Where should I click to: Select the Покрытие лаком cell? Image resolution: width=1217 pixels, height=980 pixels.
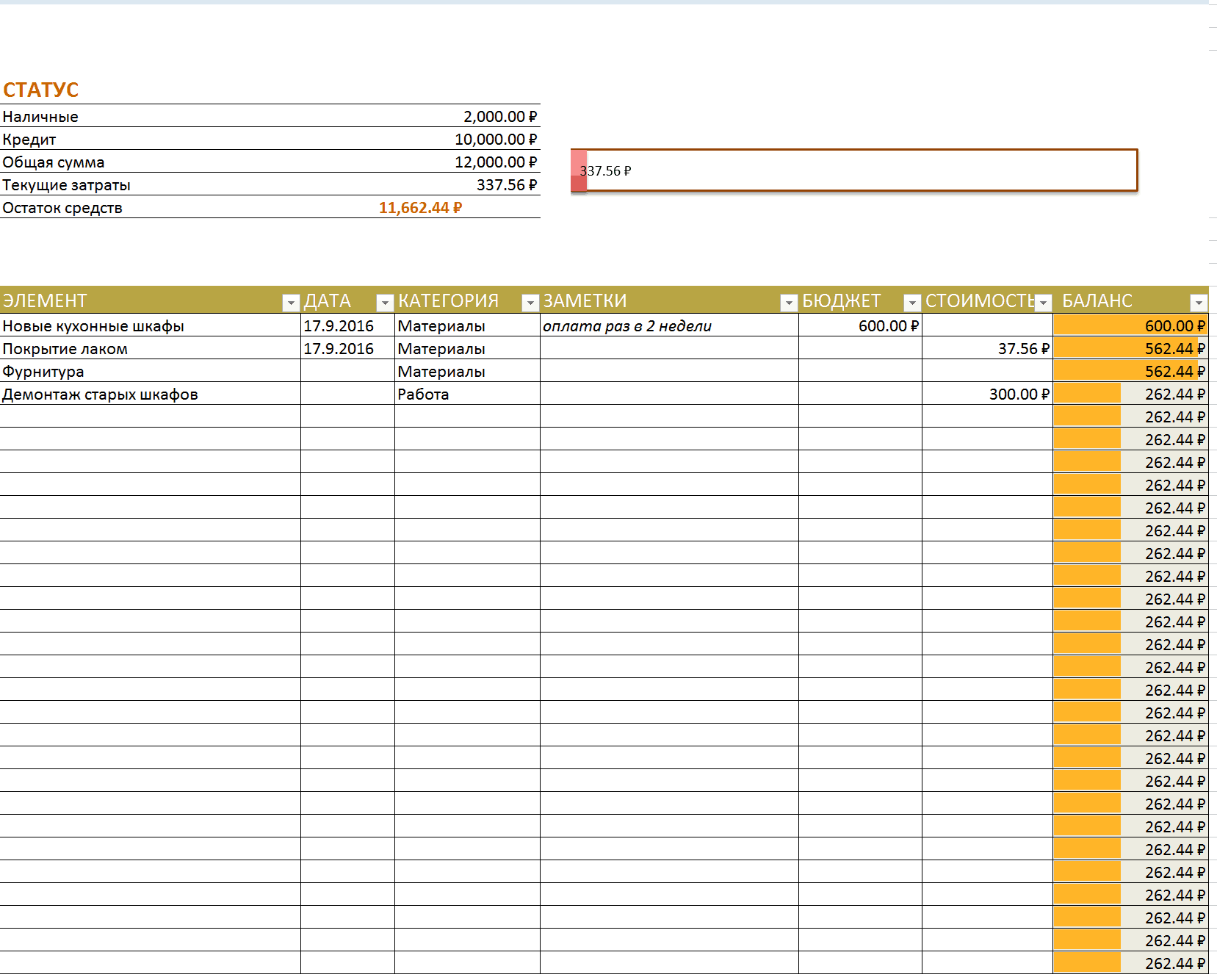click(150, 348)
